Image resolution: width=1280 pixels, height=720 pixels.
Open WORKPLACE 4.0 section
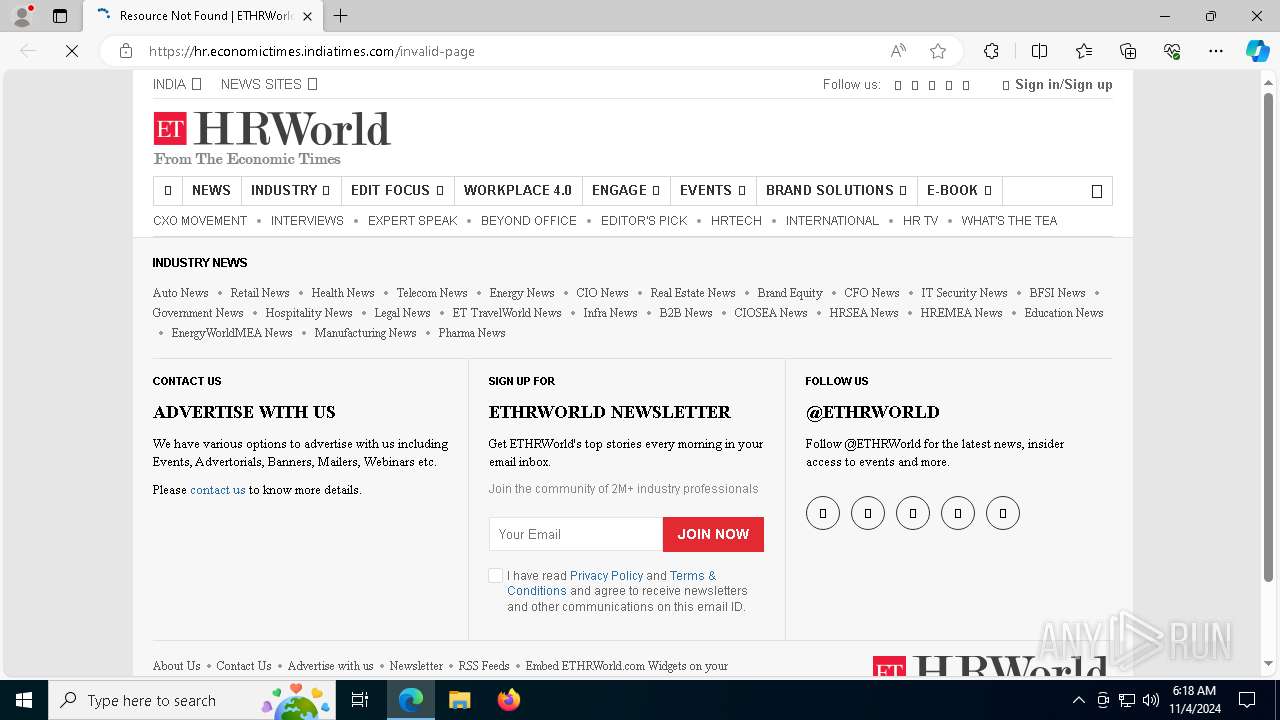518,190
